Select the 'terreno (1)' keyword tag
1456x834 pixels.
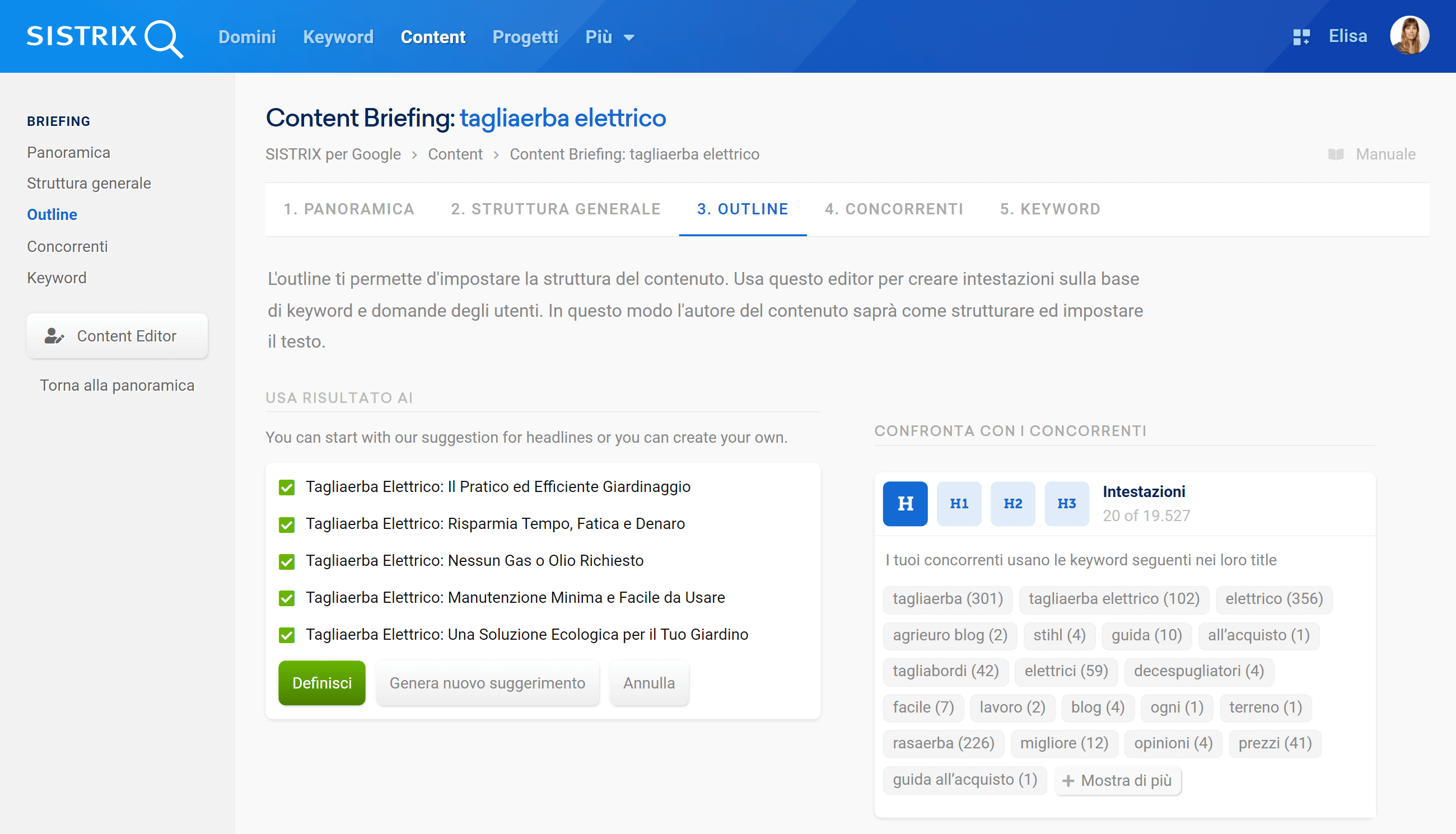[1265, 708]
